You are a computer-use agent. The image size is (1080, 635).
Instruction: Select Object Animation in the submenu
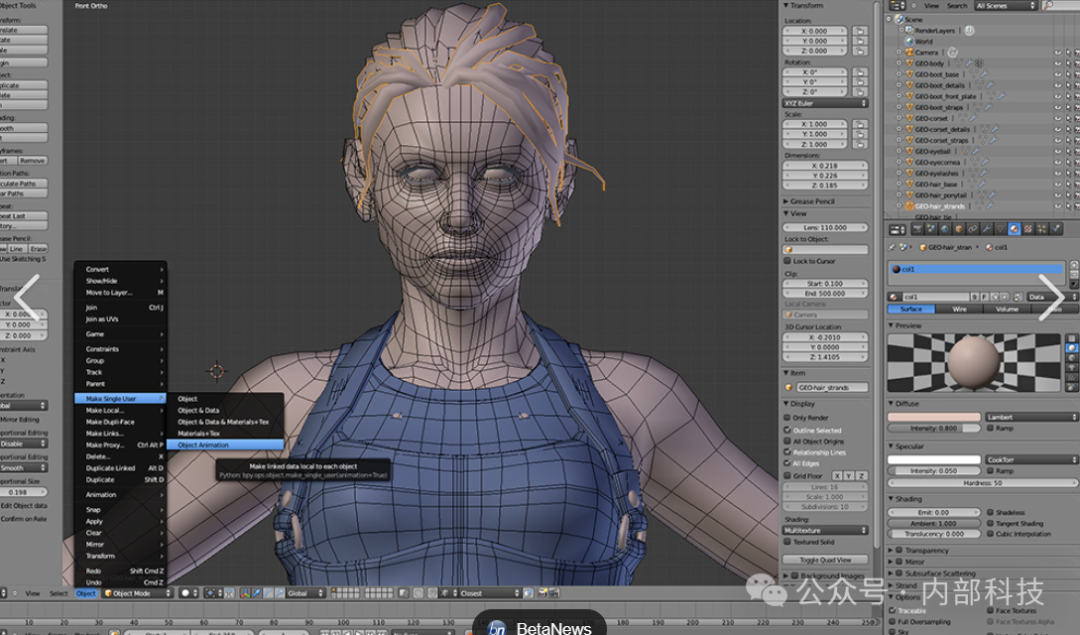(x=204, y=445)
